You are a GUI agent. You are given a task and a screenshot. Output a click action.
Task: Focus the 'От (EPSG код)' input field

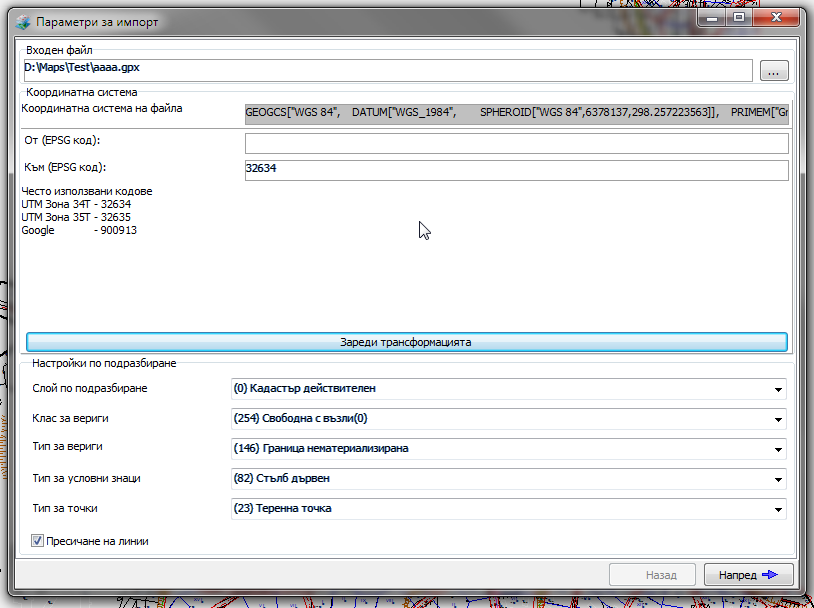[x=516, y=144]
